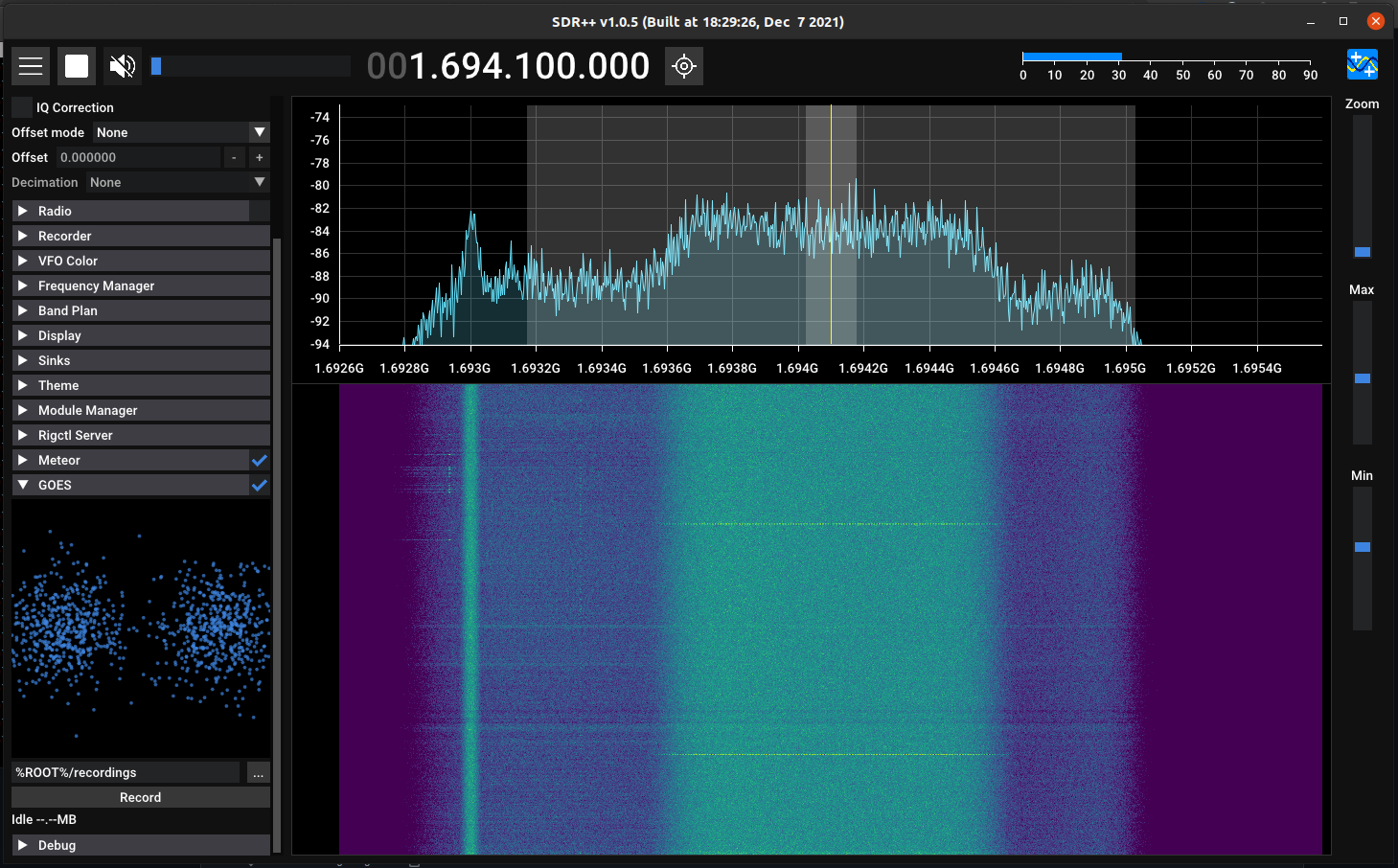
Task: Unmute the audio speaker icon
Action: pyautogui.click(x=123, y=66)
